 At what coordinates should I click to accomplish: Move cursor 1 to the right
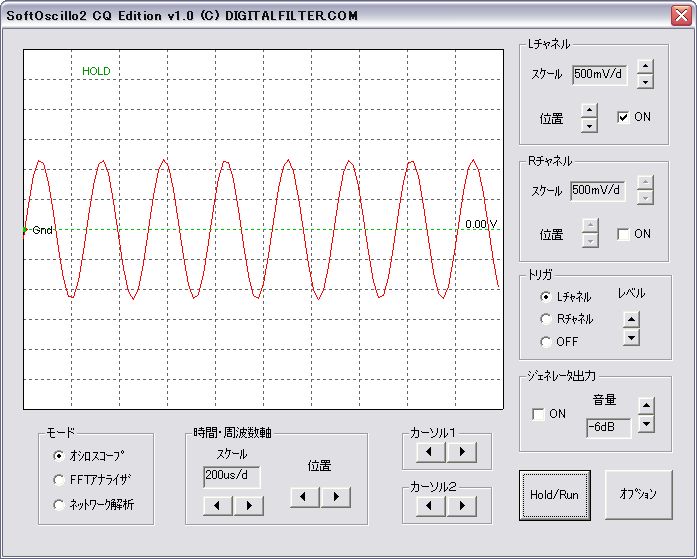click(460, 452)
